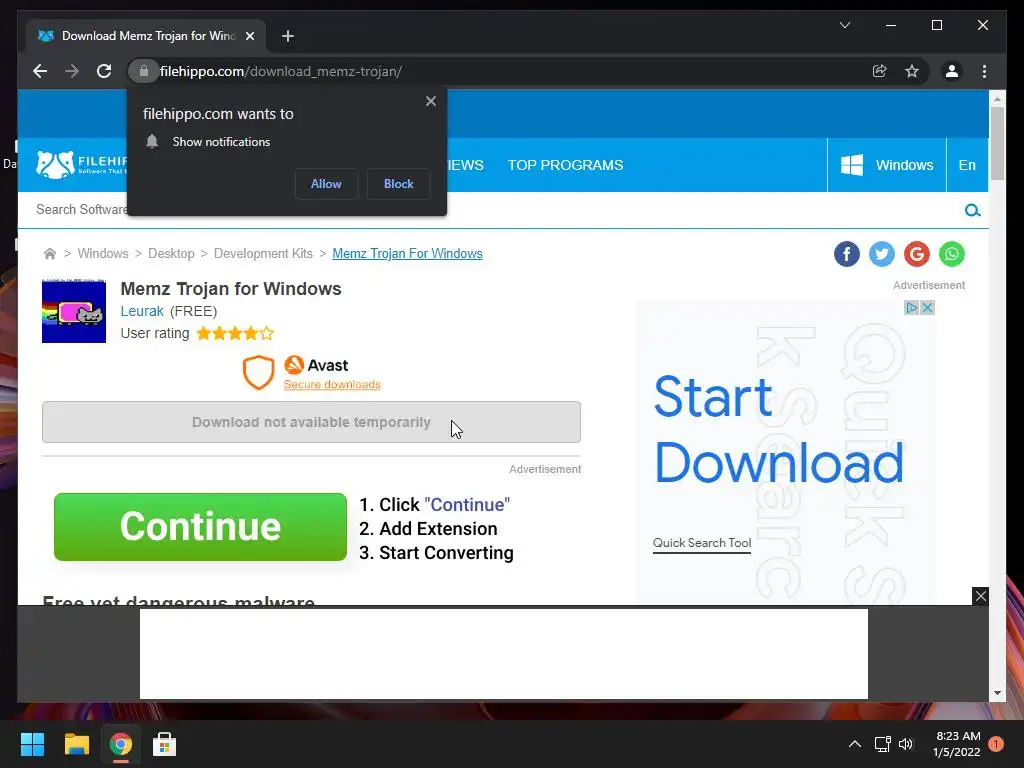Click the search magnifier icon
This screenshot has height=768, width=1024.
(x=972, y=210)
